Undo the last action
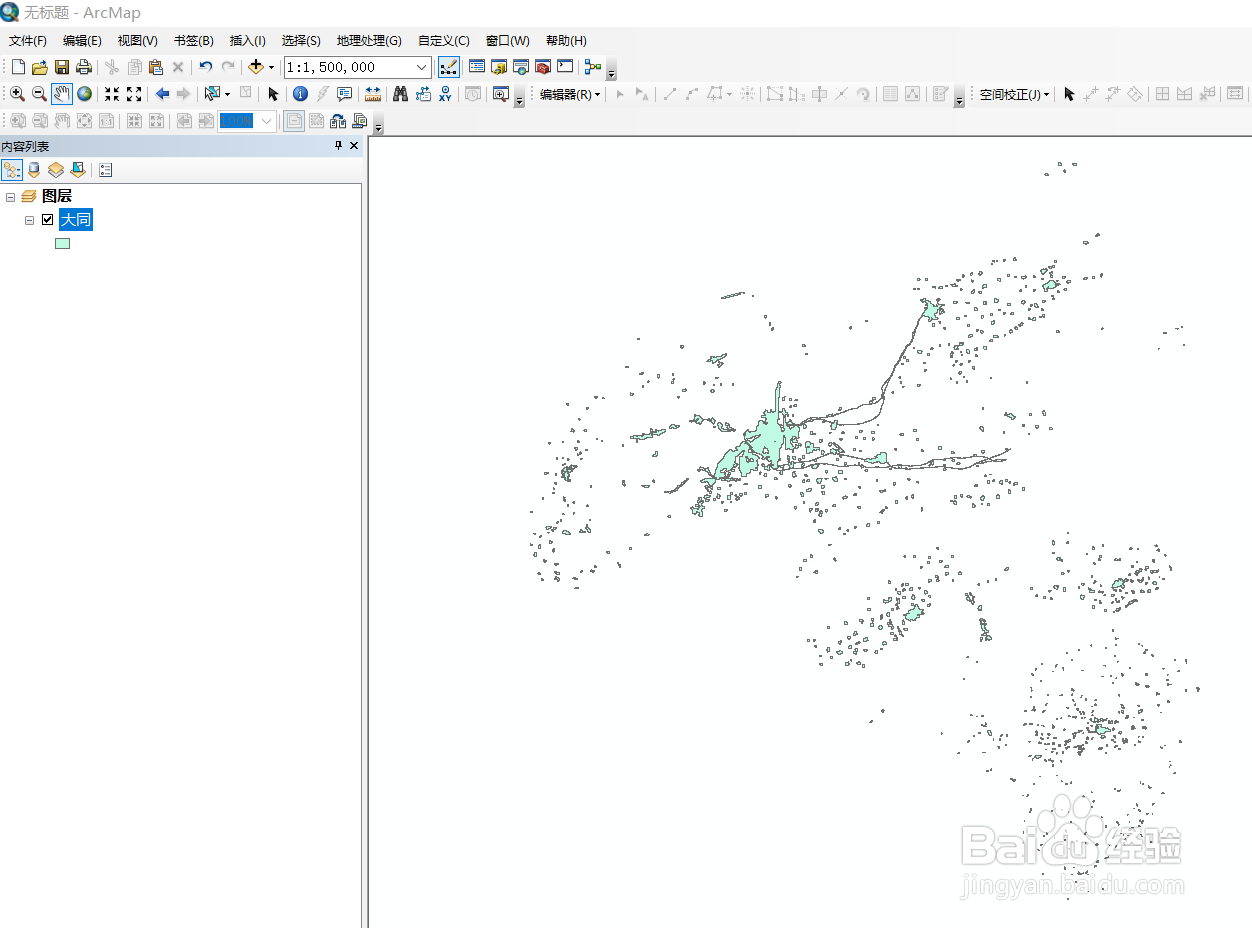1252x928 pixels. [x=206, y=67]
